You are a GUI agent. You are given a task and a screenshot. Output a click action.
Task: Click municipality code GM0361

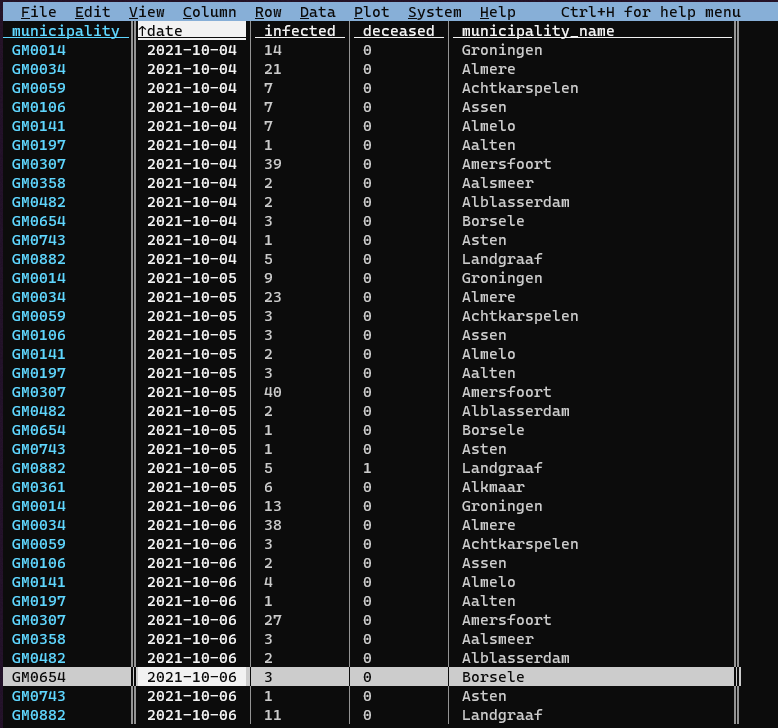39,487
